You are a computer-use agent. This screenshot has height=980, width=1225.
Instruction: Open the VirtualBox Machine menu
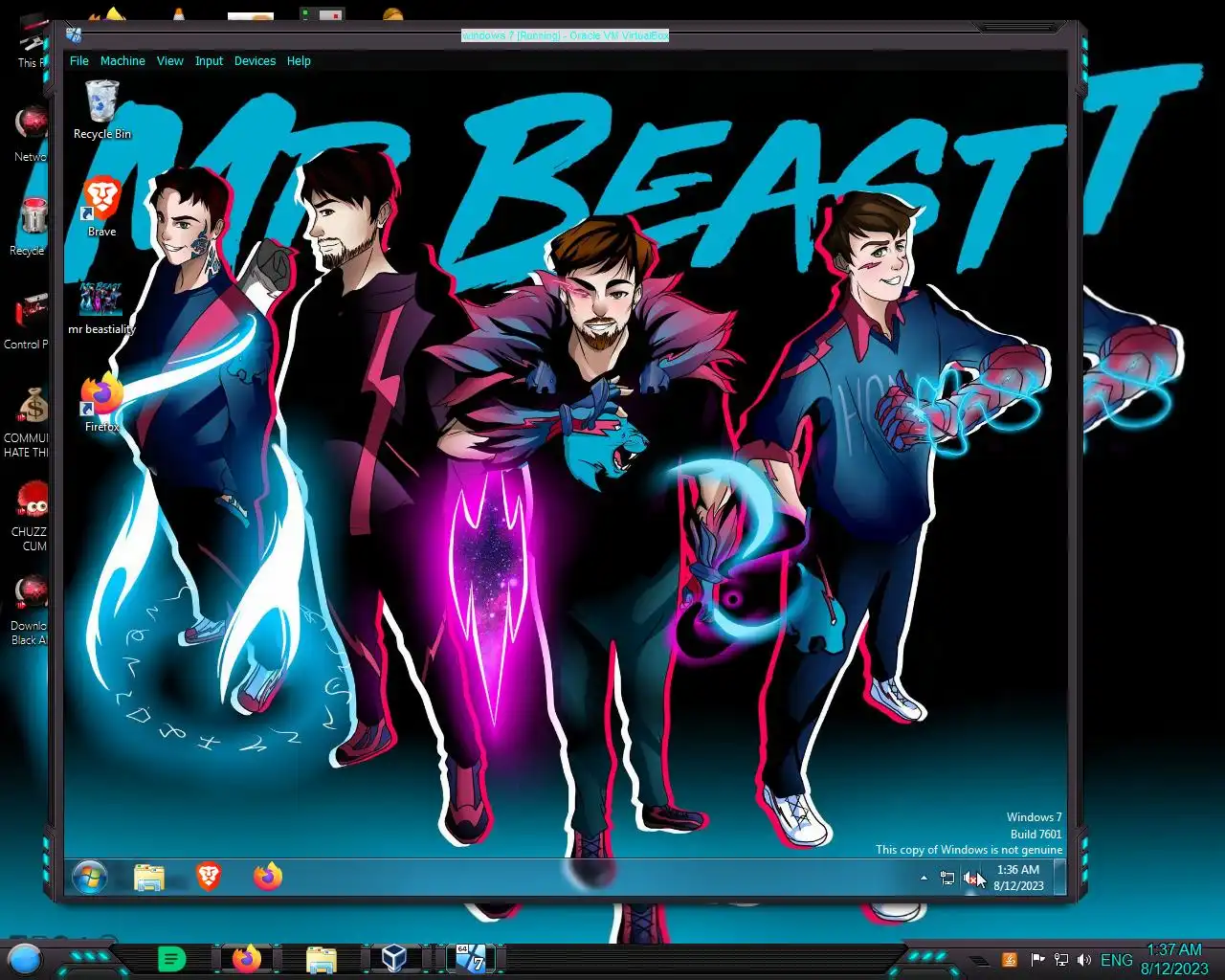pyautogui.click(x=122, y=61)
